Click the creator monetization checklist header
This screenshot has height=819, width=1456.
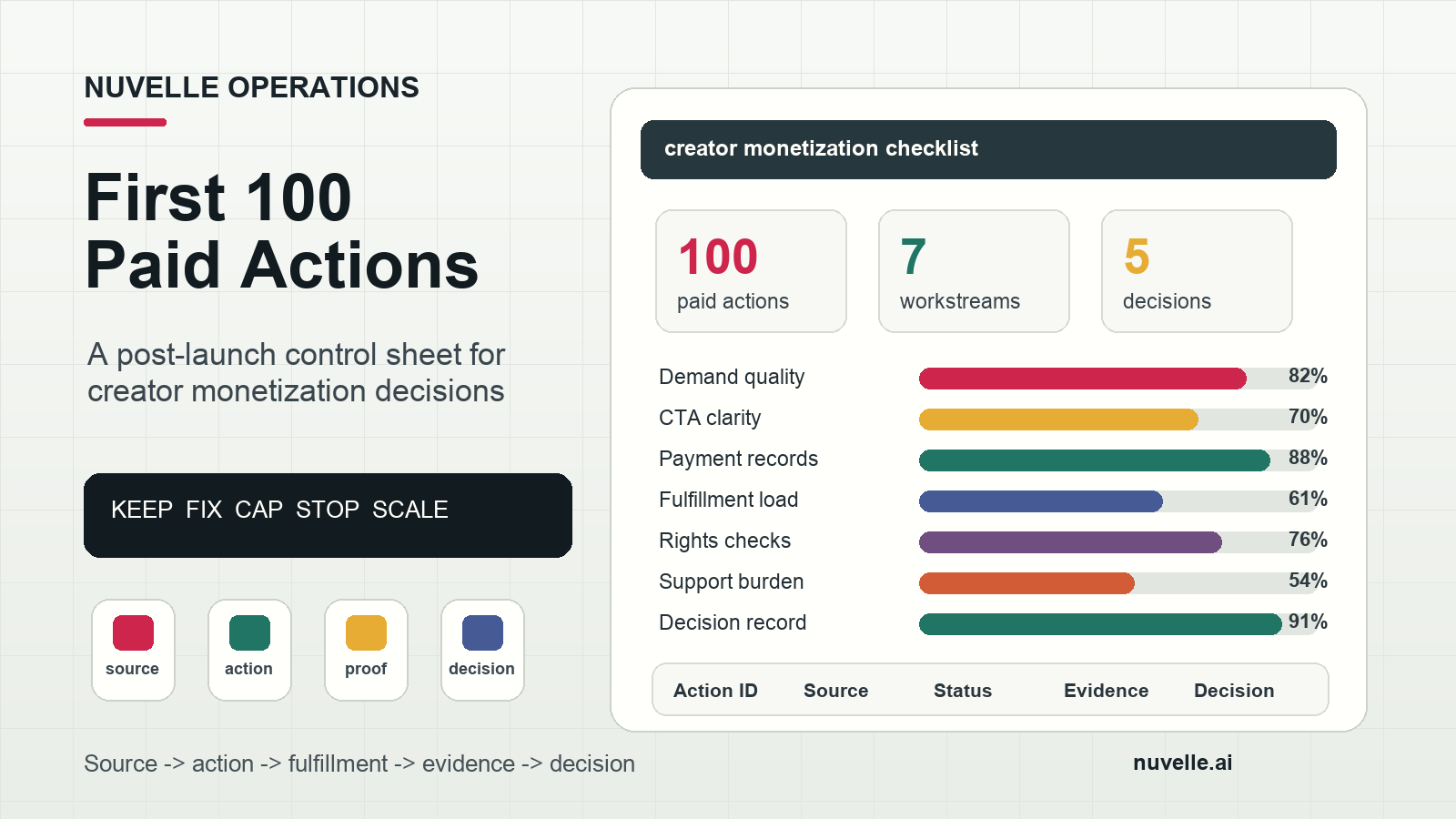pyautogui.click(x=988, y=149)
